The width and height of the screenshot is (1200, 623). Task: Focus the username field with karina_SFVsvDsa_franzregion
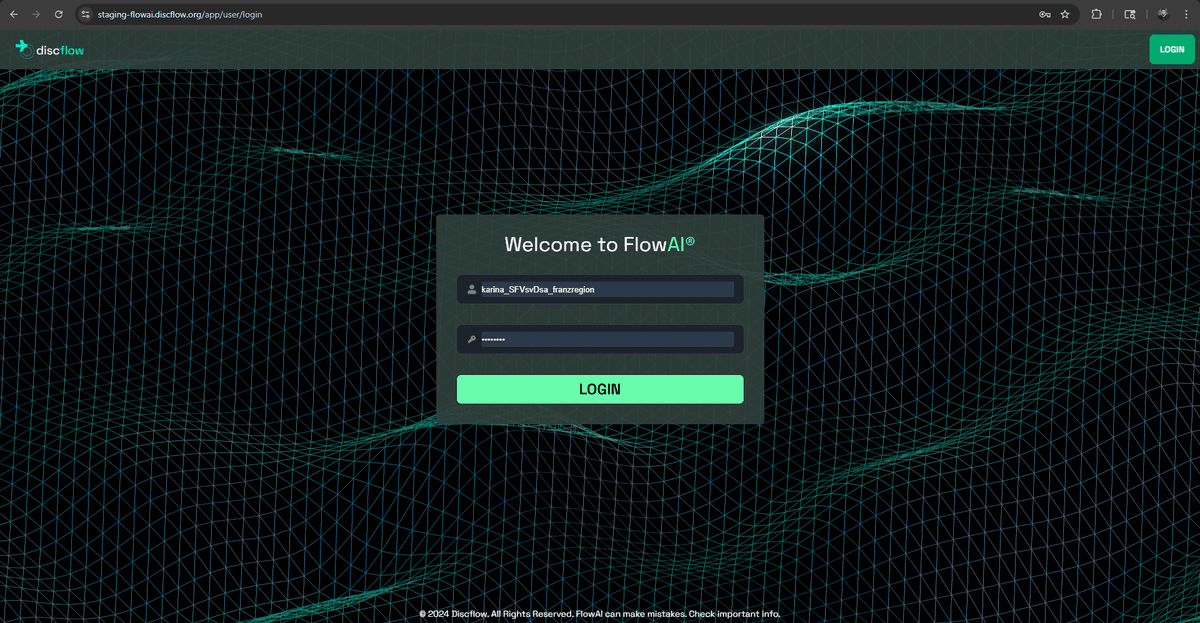[x=607, y=290]
